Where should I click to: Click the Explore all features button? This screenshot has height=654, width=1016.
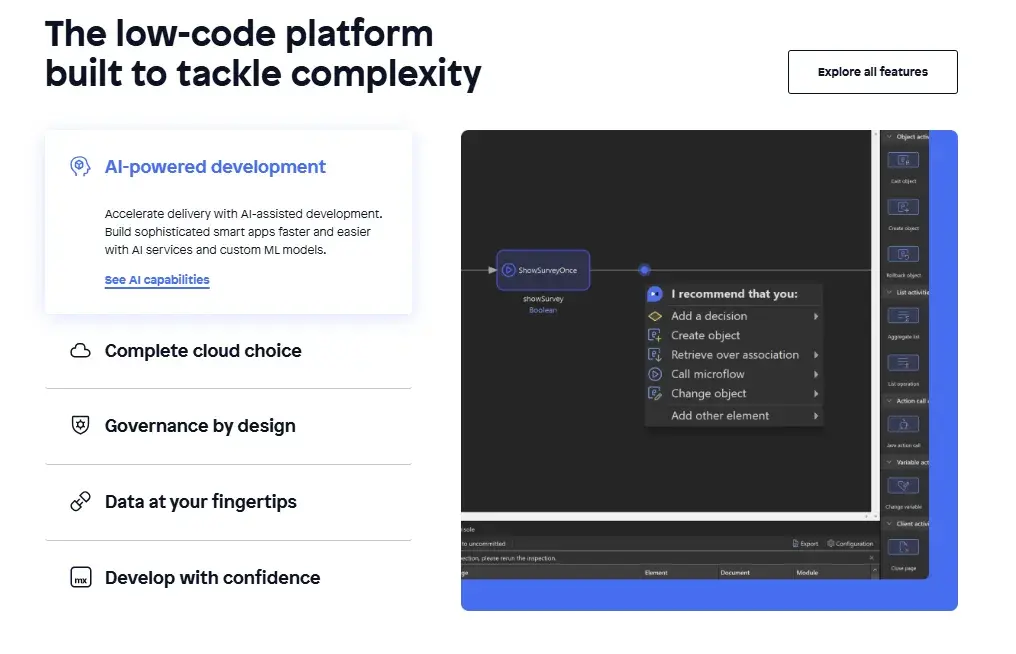click(872, 71)
